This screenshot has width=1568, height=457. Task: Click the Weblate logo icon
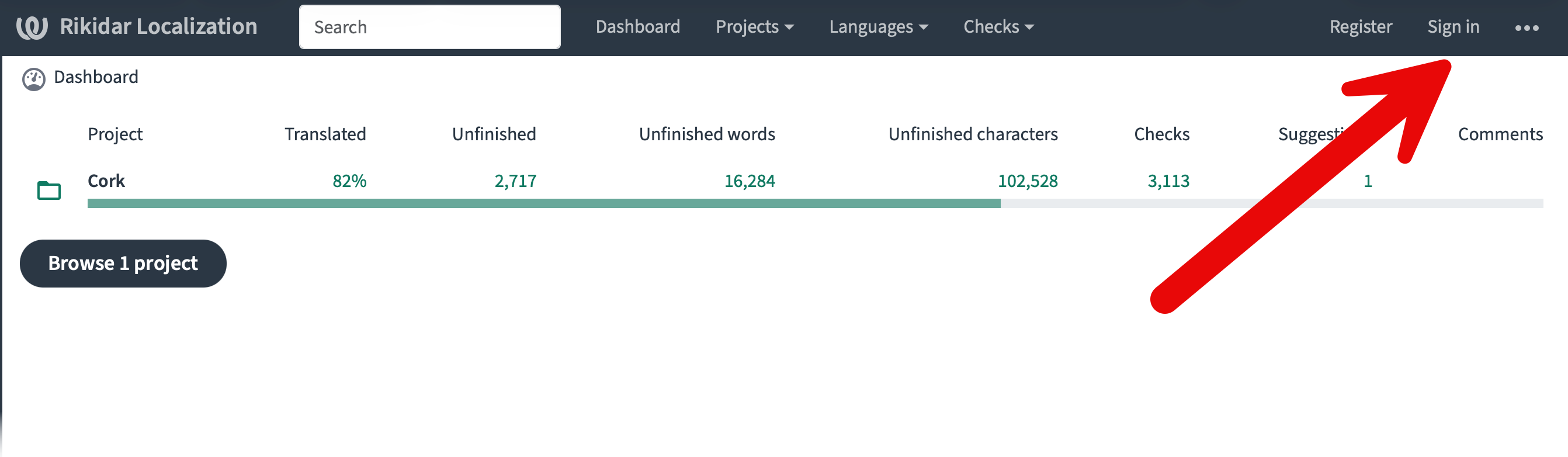32,27
